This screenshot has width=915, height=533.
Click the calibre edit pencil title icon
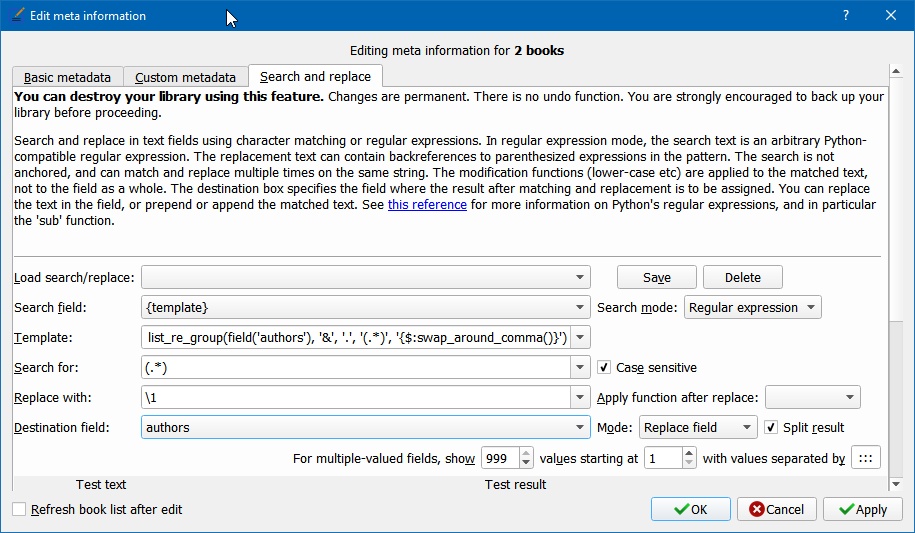click(17, 16)
